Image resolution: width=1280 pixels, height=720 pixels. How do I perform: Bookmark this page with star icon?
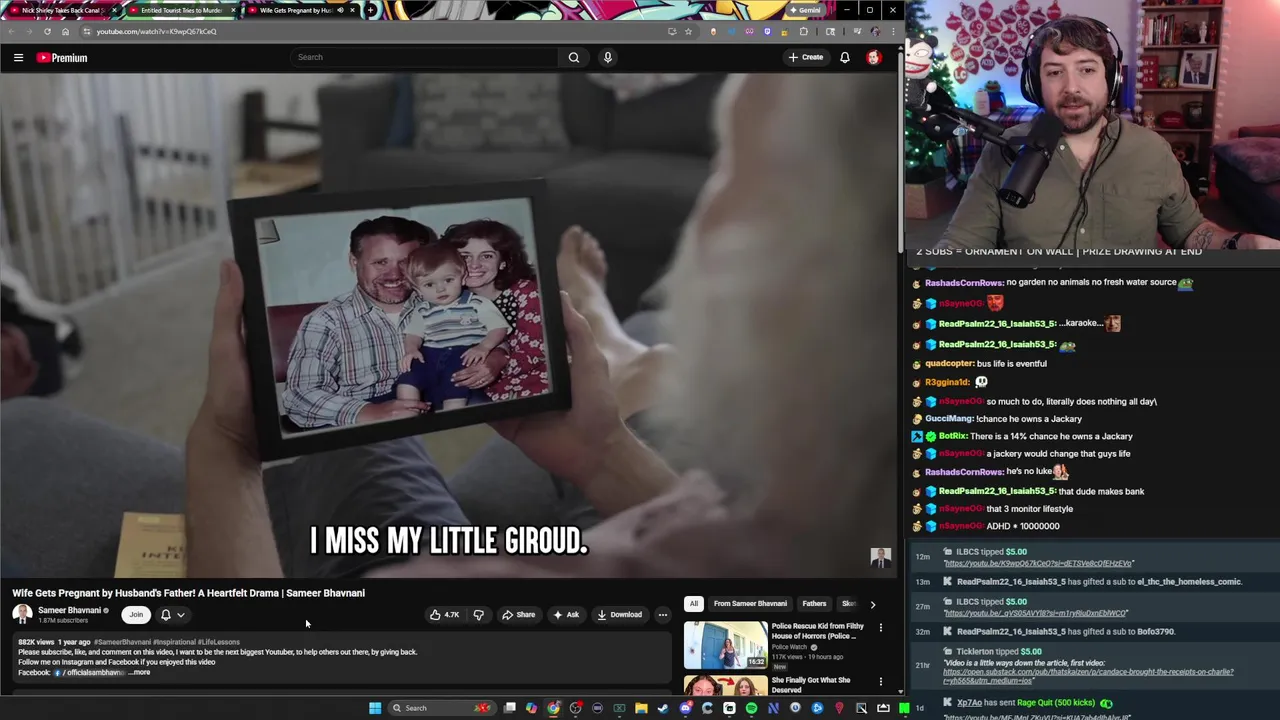(x=688, y=31)
